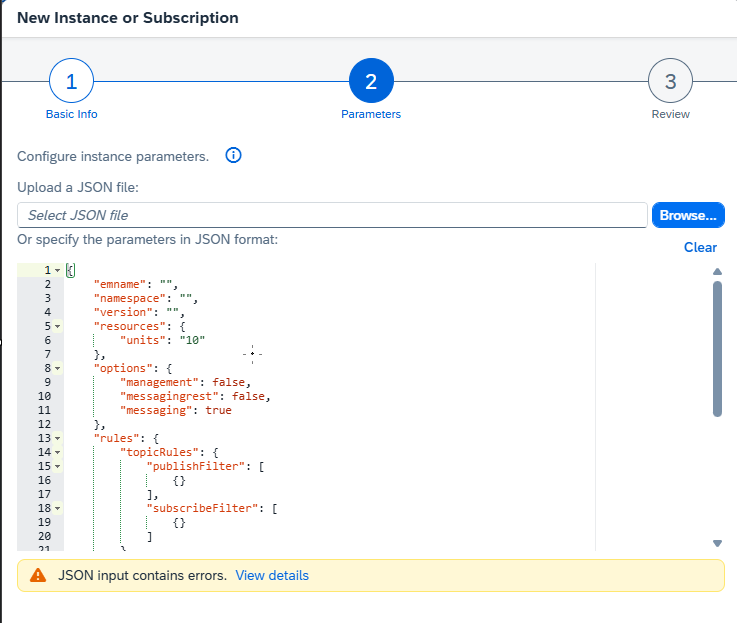Collapse the publishFilter array on line 15
This screenshot has height=623, width=737.
tap(58, 466)
